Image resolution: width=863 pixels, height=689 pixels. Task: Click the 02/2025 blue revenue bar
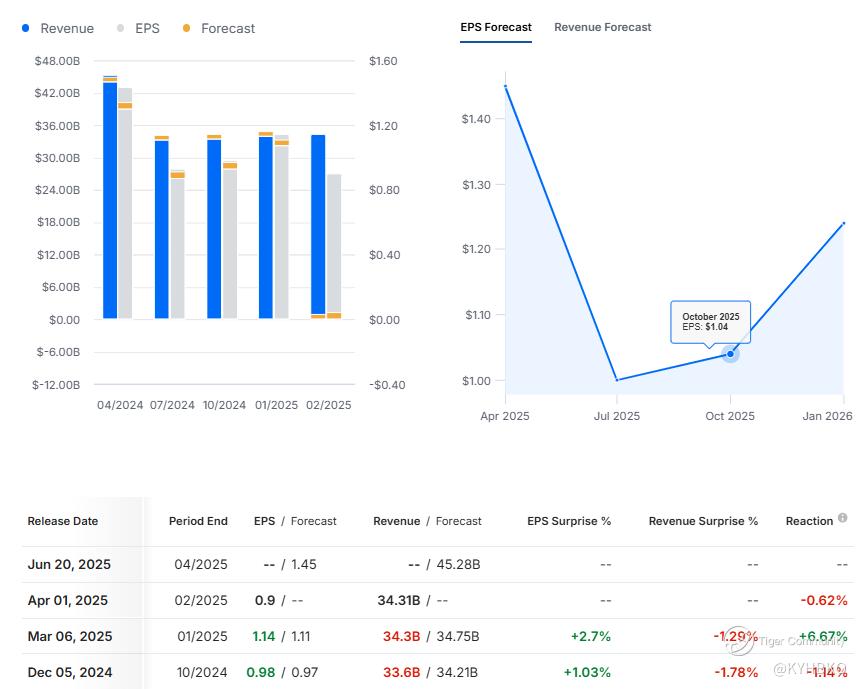[x=318, y=225]
